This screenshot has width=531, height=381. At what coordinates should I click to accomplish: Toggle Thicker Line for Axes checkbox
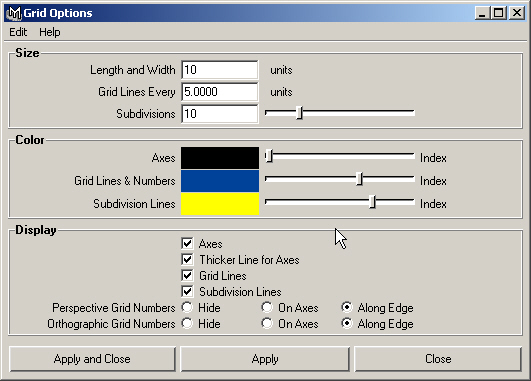(x=187, y=260)
